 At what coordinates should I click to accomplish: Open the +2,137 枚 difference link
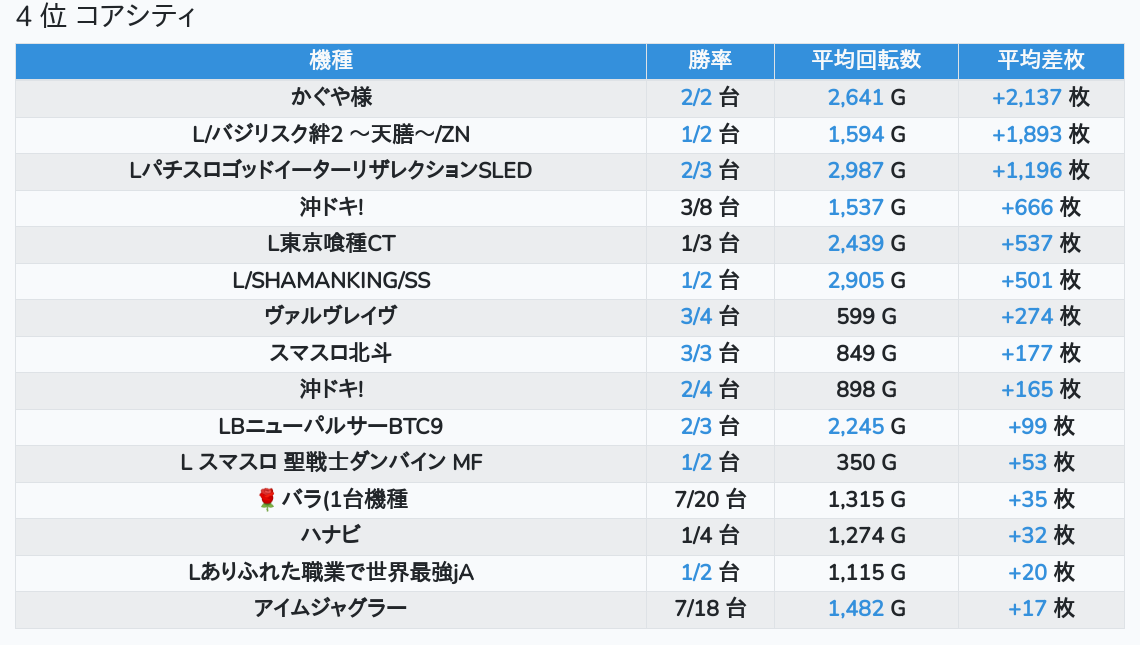tap(1027, 97)
